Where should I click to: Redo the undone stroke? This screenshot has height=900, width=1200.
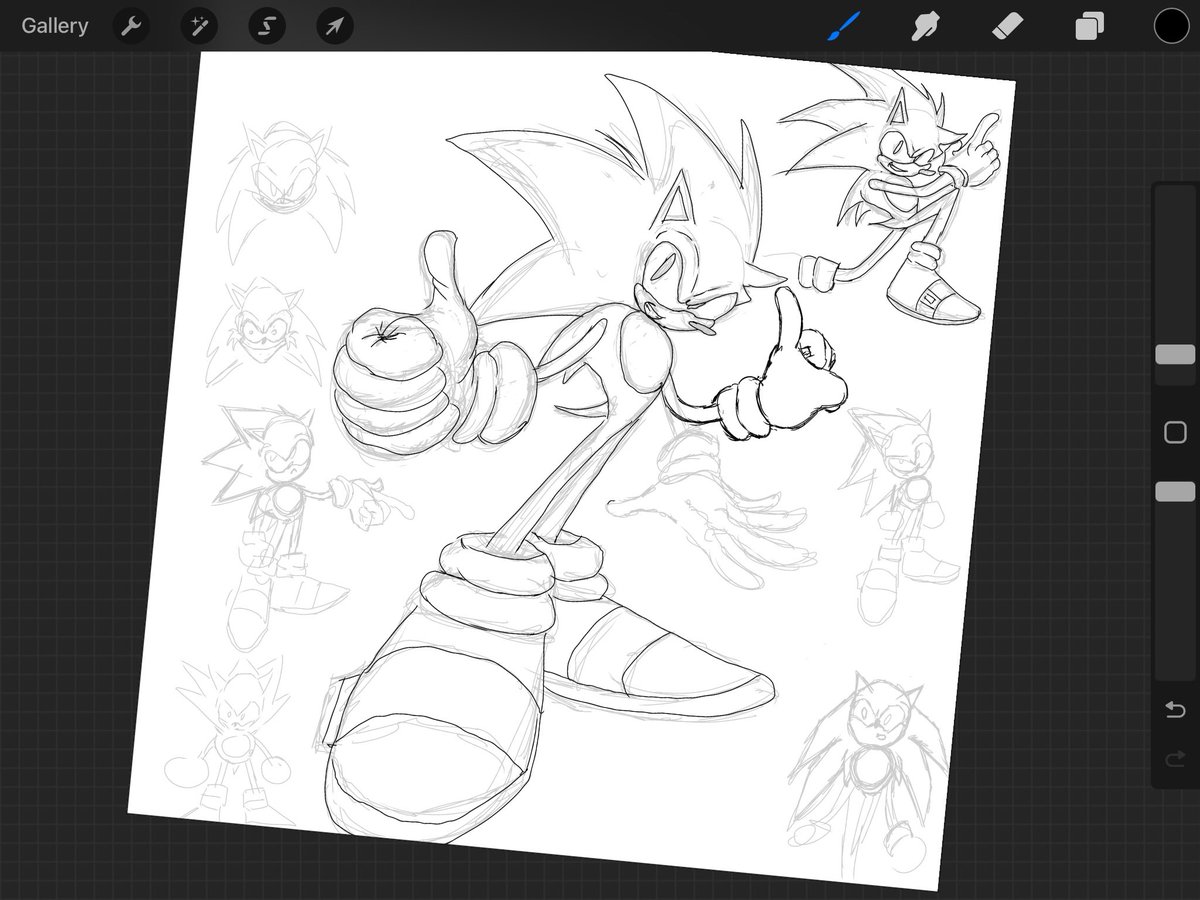coord(1175,760)
